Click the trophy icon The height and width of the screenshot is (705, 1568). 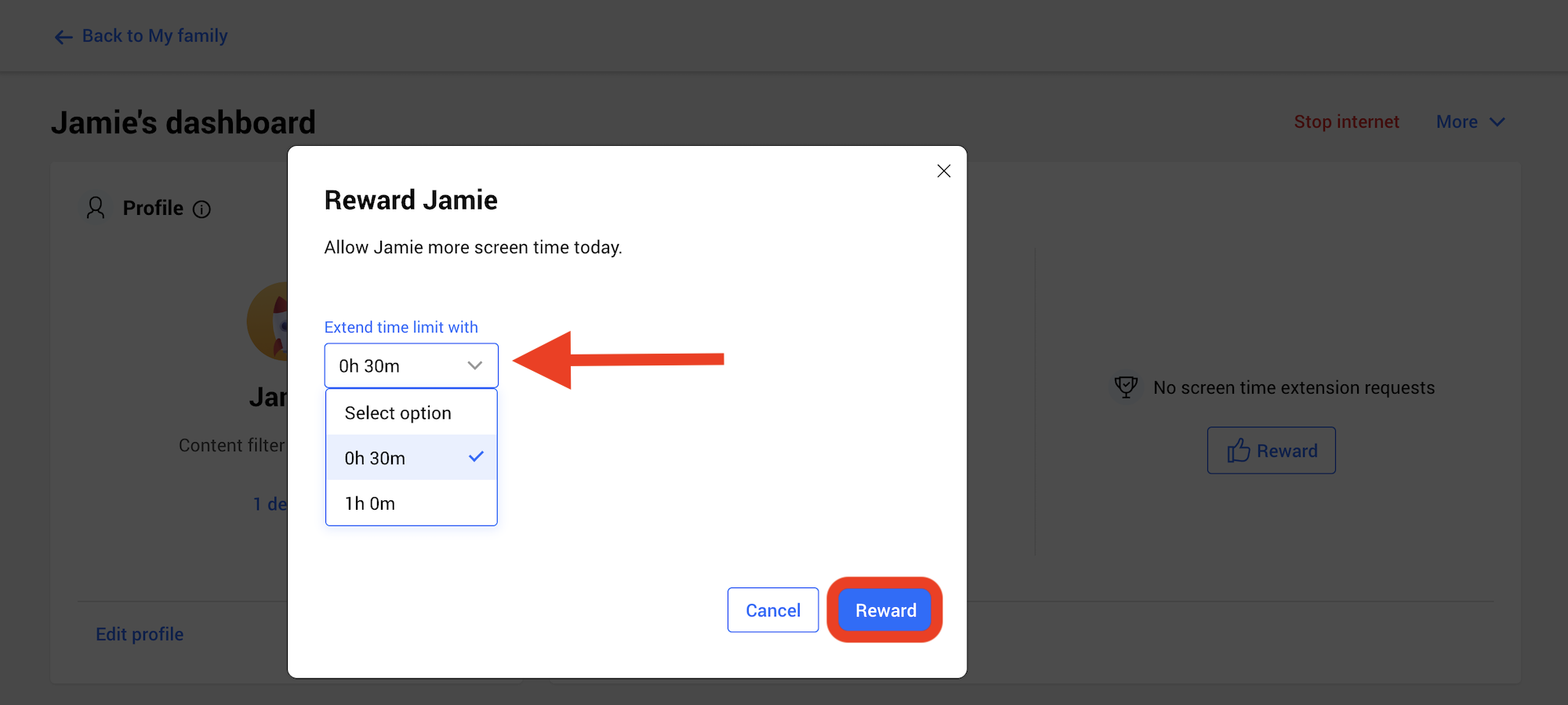pos(1126,387)
